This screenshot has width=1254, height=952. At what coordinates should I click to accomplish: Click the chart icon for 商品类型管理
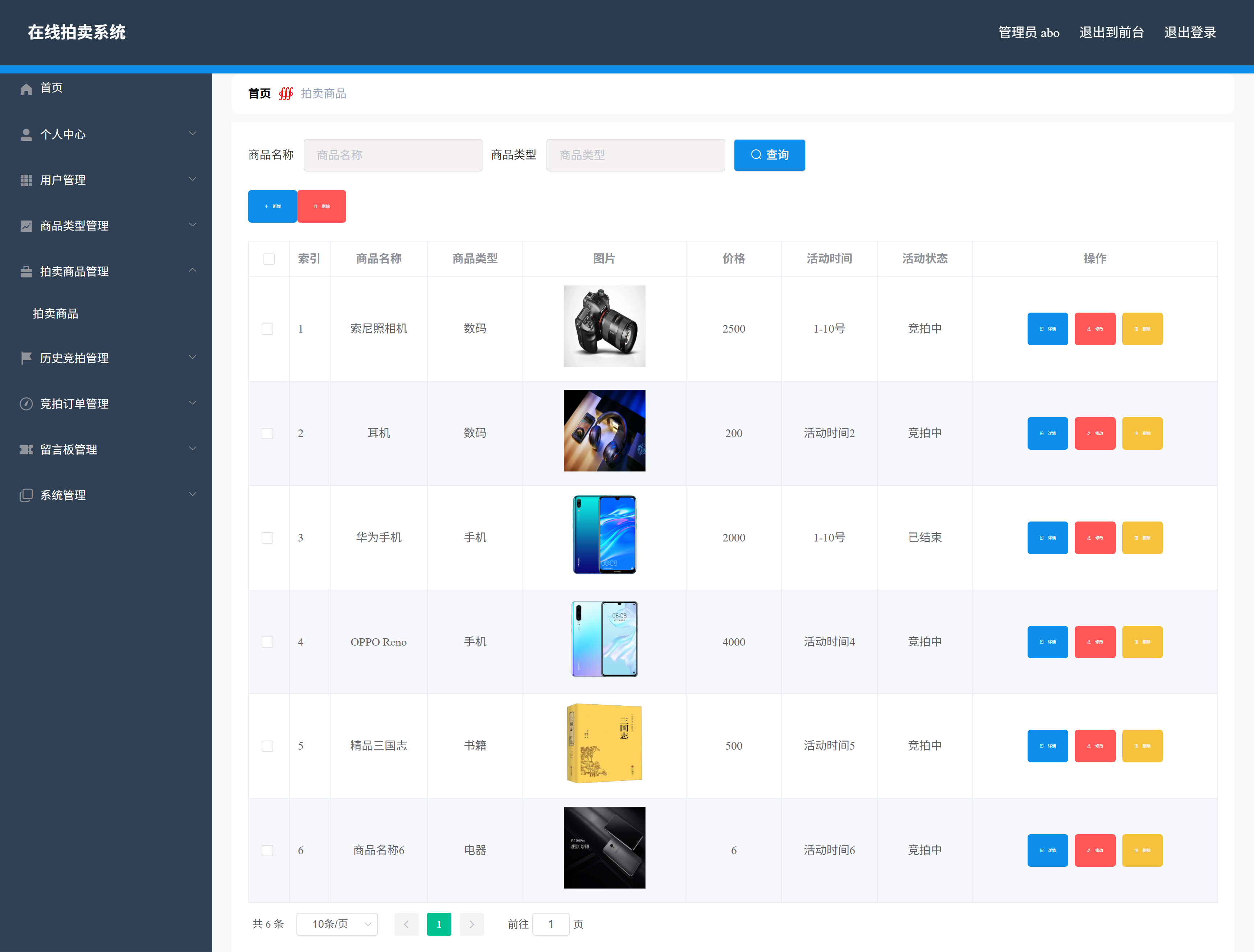coord(26,226)
